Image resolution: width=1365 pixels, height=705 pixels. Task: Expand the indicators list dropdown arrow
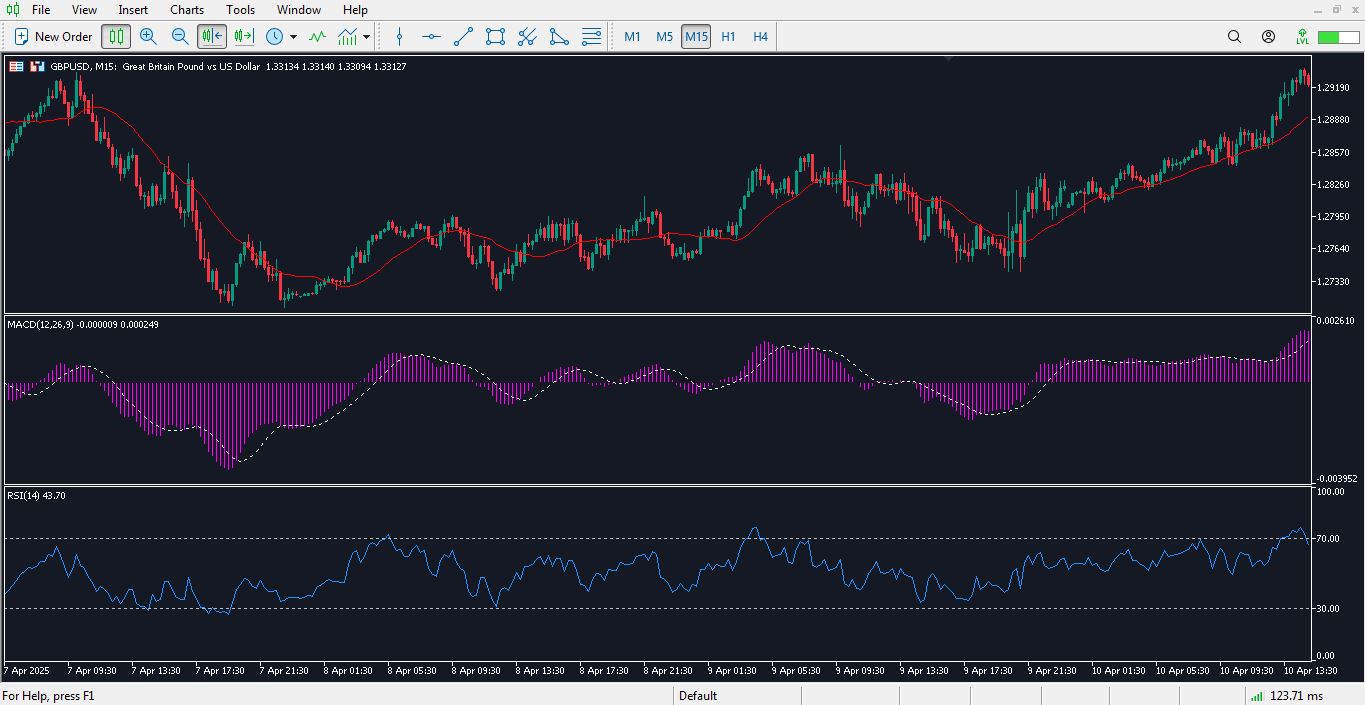tap(367, 37)
